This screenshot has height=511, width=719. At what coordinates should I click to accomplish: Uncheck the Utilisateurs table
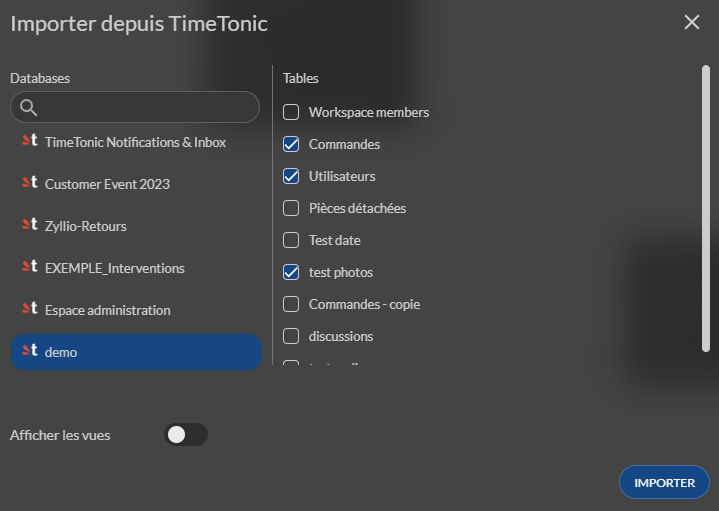[291, 176]
